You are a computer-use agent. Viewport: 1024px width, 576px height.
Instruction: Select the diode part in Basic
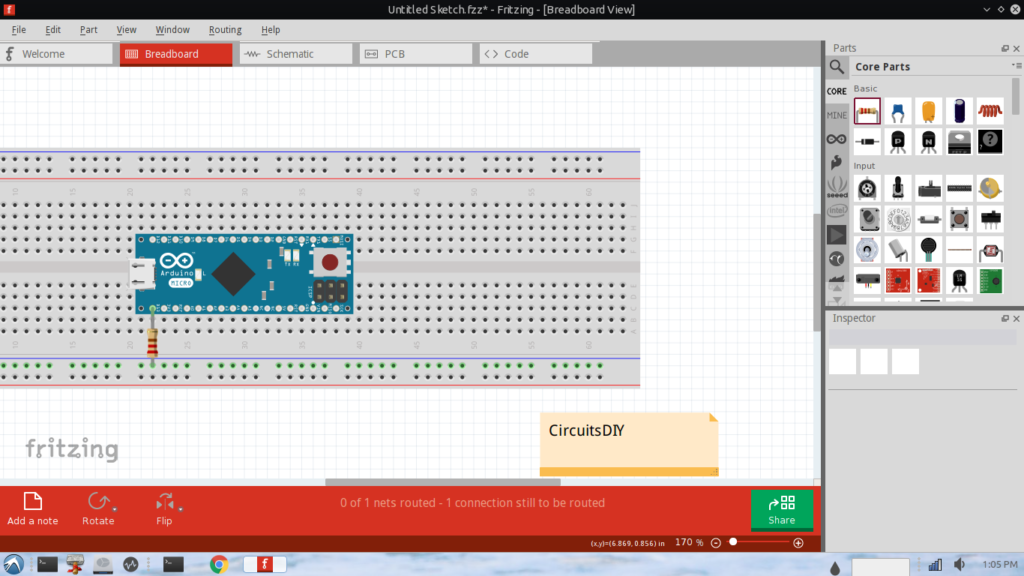tap(867, 142)
